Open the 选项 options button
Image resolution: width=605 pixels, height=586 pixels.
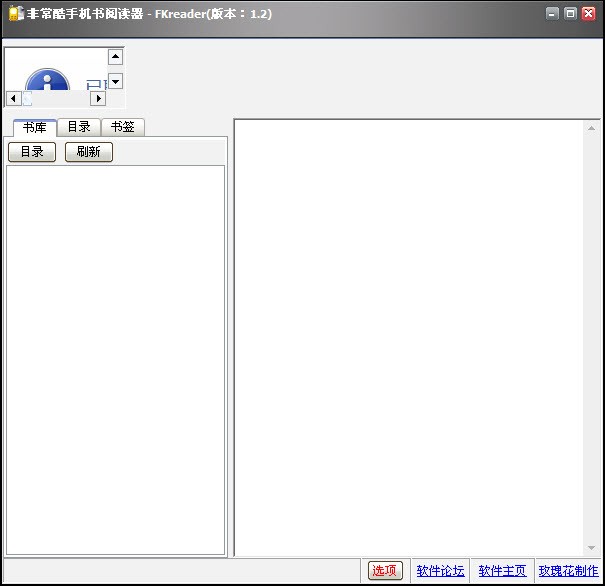coord(385,571)
